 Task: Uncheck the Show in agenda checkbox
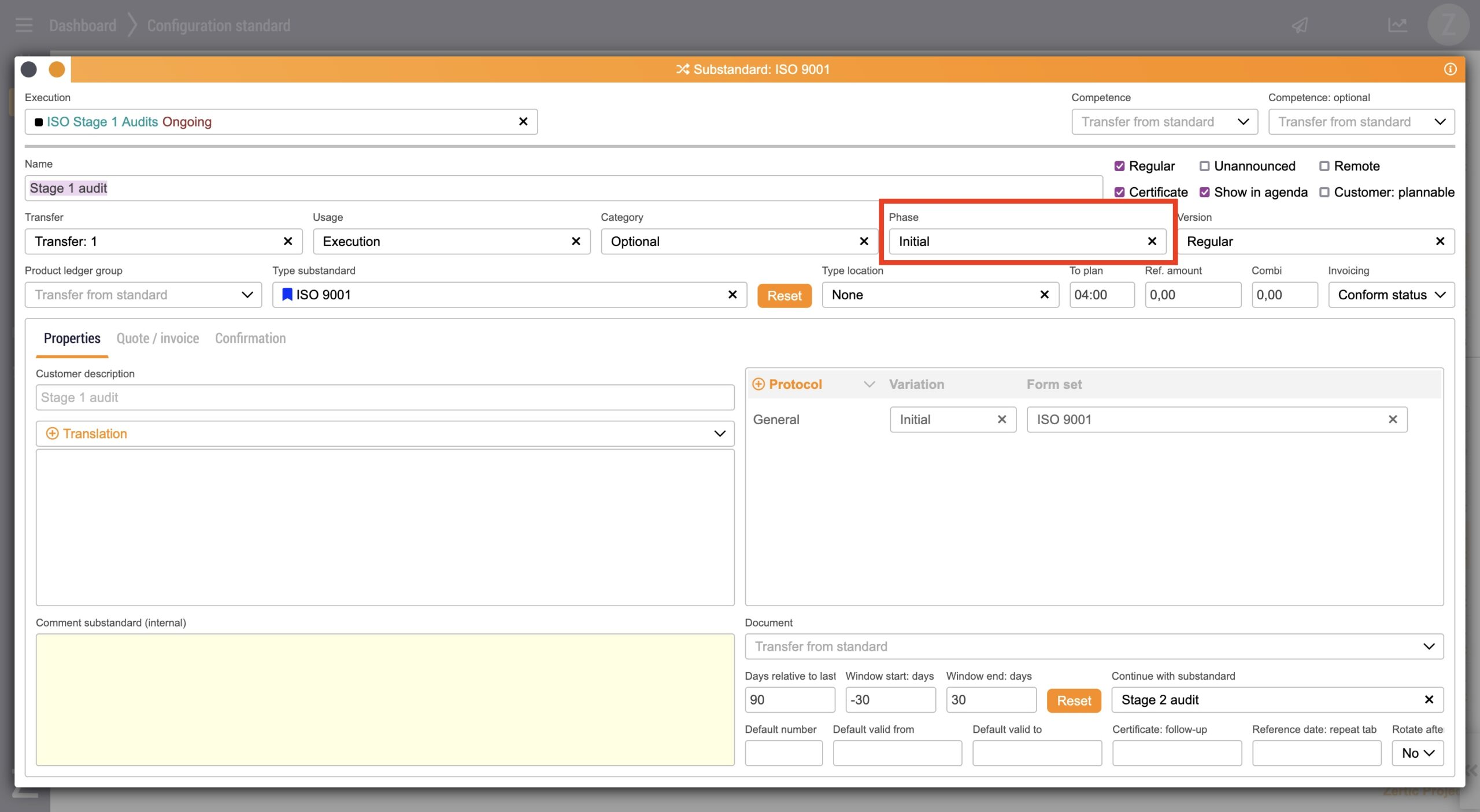[1204, 192]
